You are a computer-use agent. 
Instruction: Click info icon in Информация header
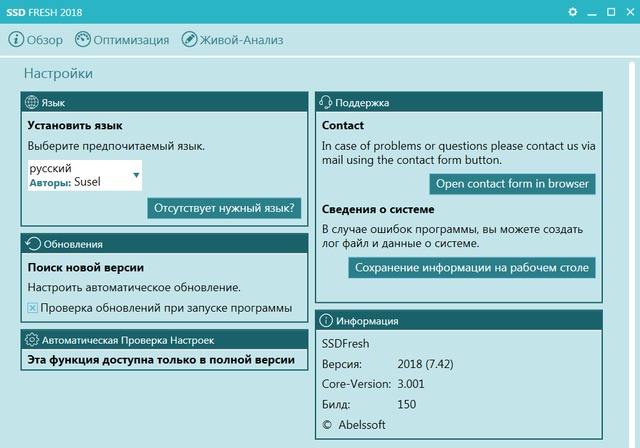[x=325, y=321]
